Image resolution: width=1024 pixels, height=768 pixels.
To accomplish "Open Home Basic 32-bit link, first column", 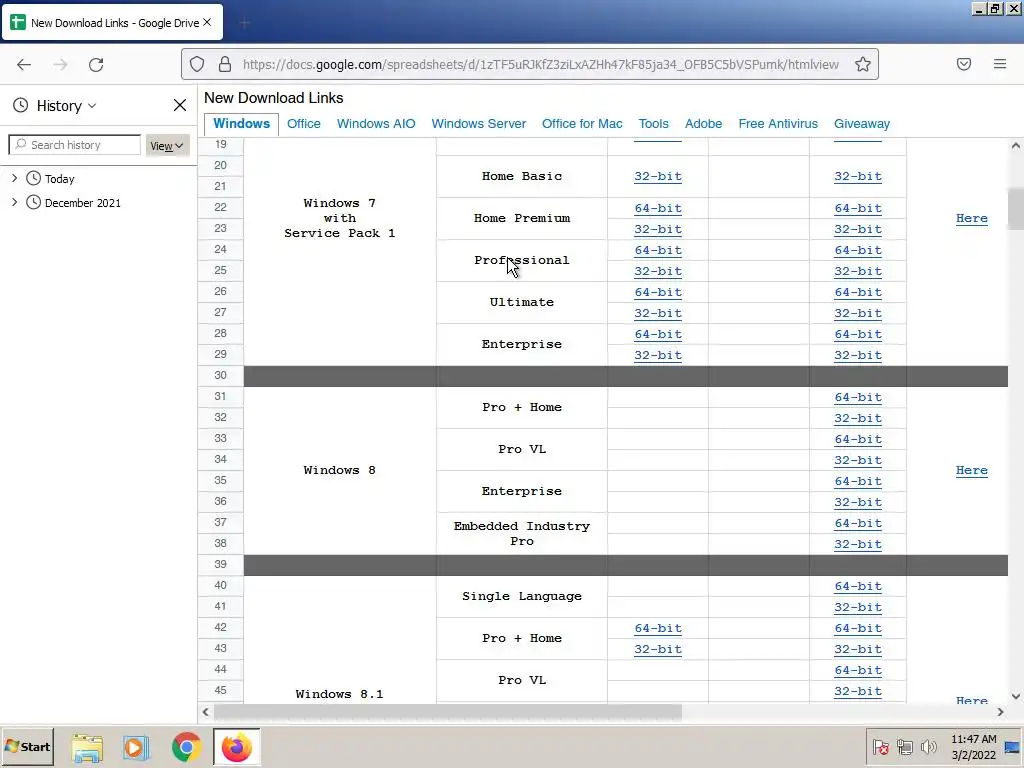I will pyautogui.click(x=658, y=176).
